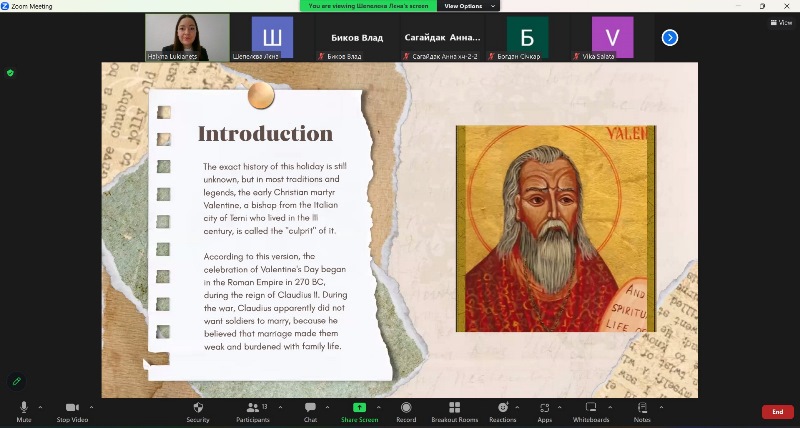The height and width of the screenshot is (428, 800).
Task: Click the red End meeting button
Action: click(x=778, y=412)
